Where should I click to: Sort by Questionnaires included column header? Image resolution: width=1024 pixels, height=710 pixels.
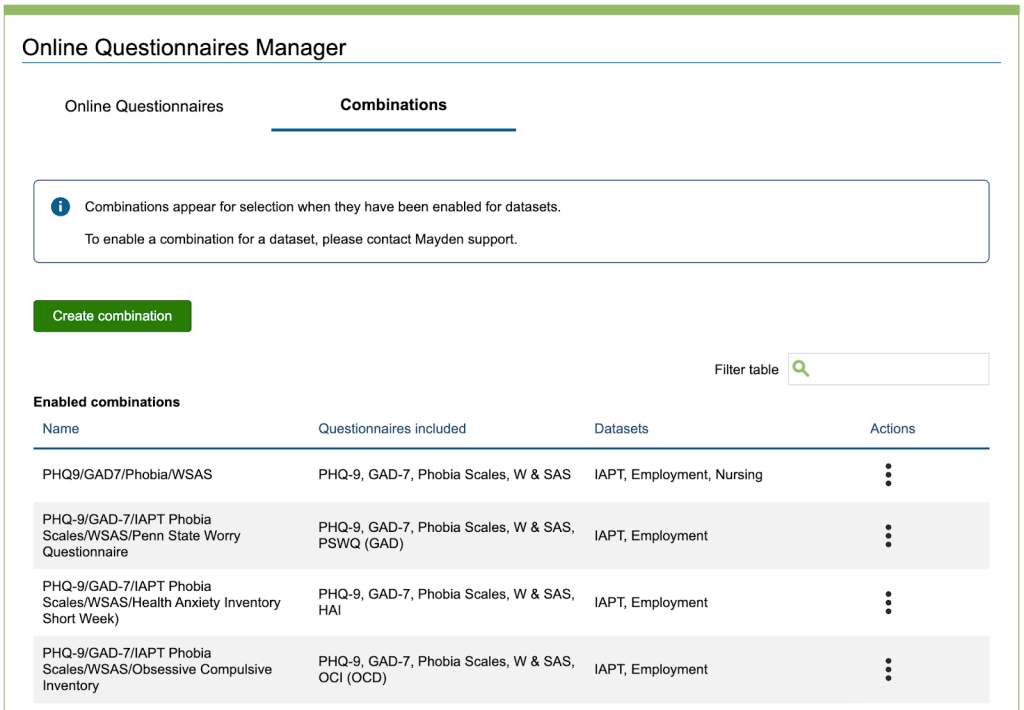392,429
